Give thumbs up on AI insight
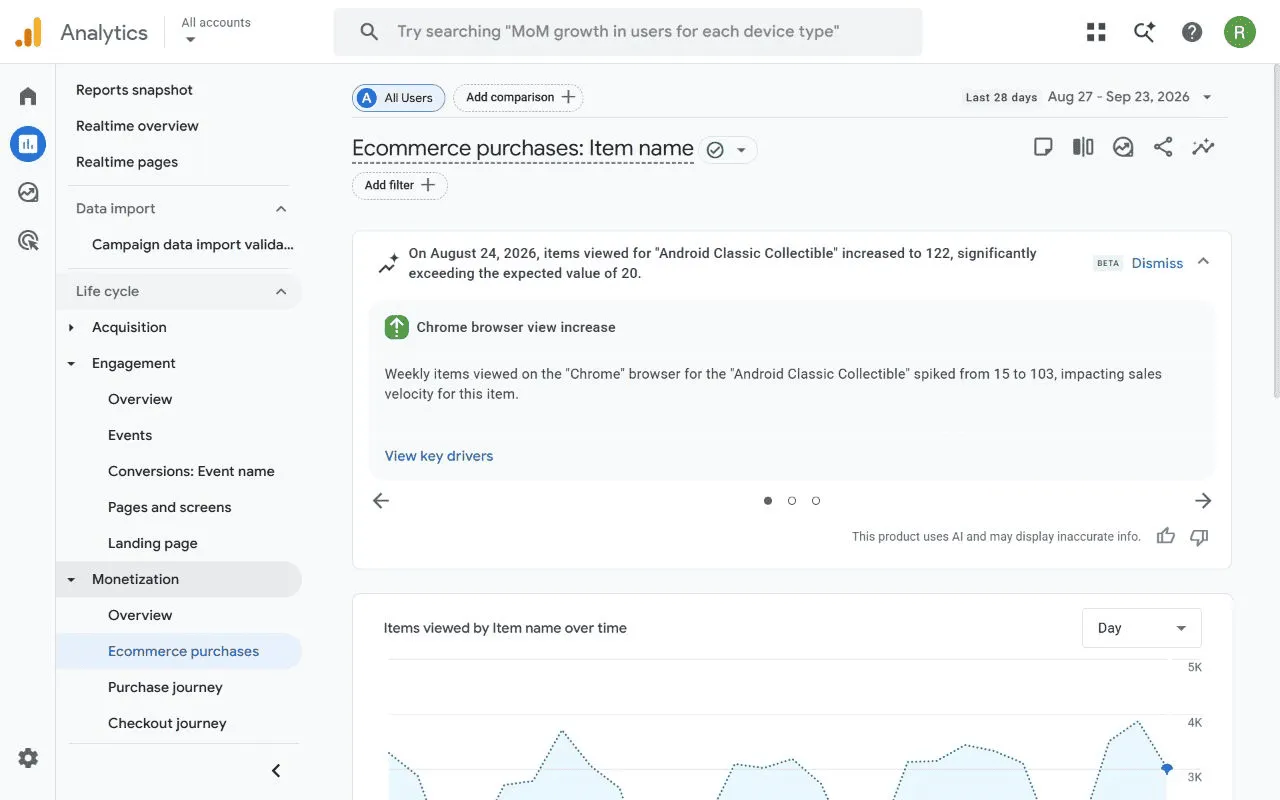The width and height of the screenshot is (1280, 800). pyautogui.click(x=1166, y=536)
